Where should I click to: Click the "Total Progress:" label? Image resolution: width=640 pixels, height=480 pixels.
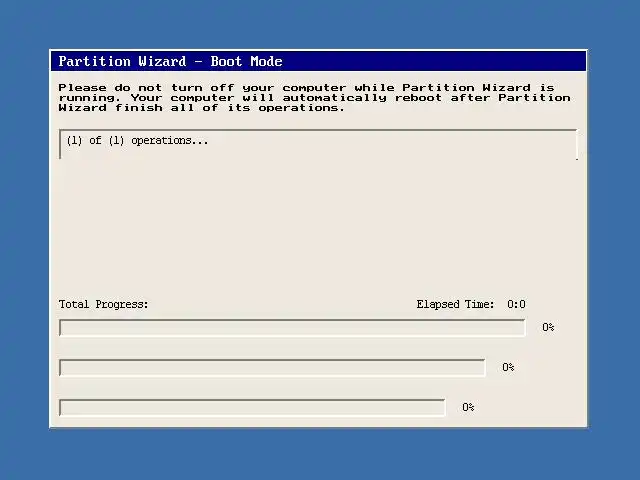pos(104,304)
